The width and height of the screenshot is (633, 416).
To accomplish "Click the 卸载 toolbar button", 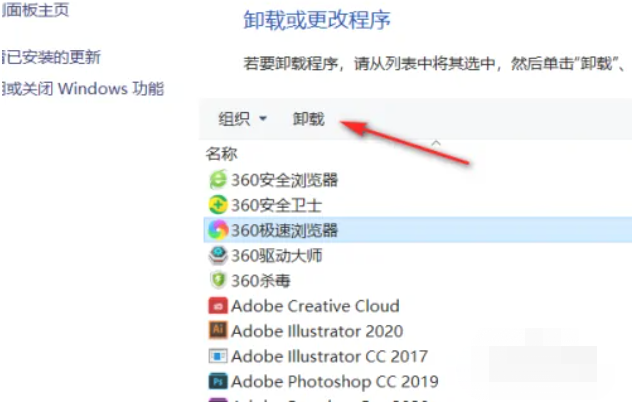I will coord(308,119).
